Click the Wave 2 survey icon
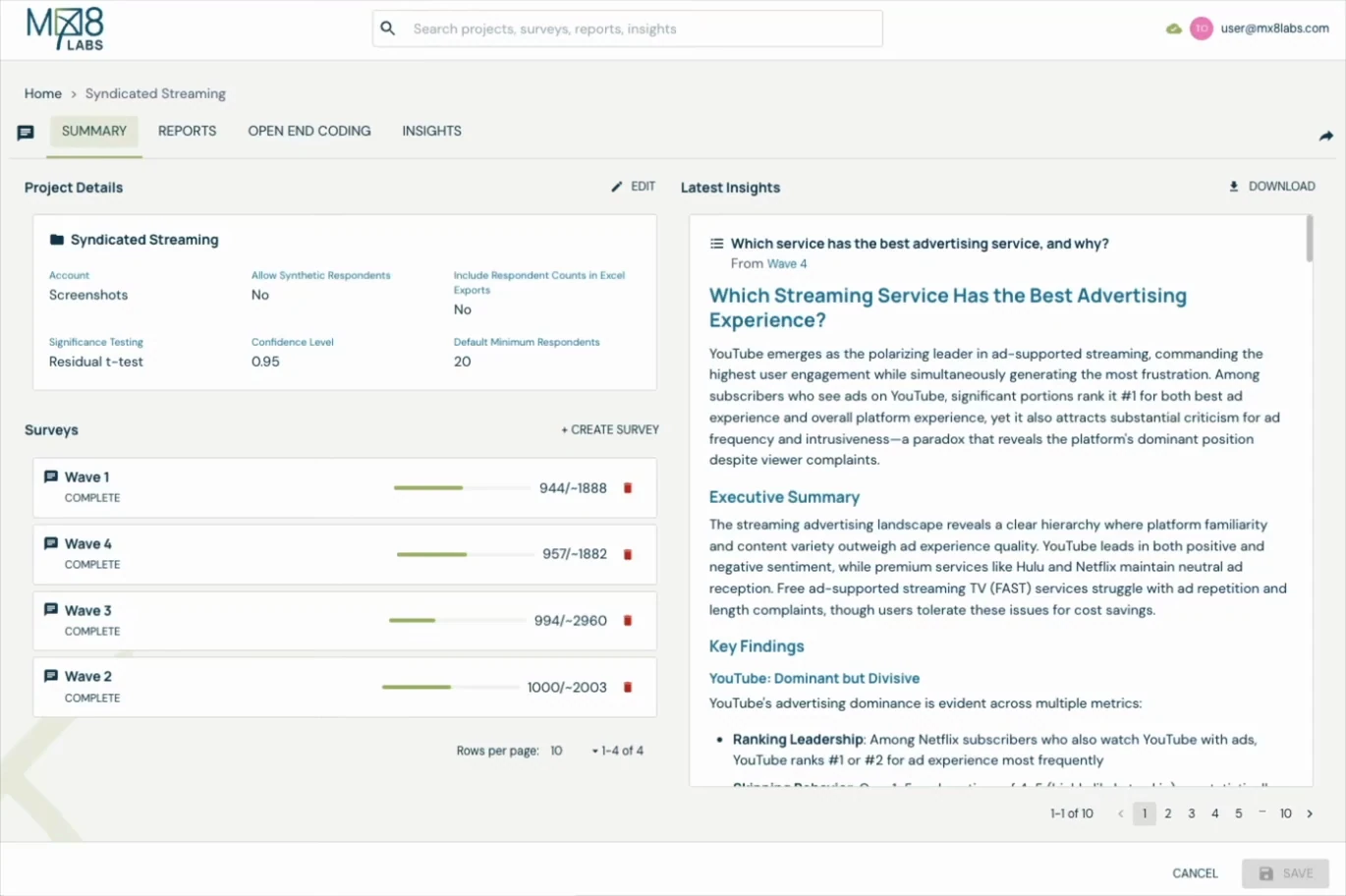The height and width of the screenshot is (896, 1346). click(51, 676)
